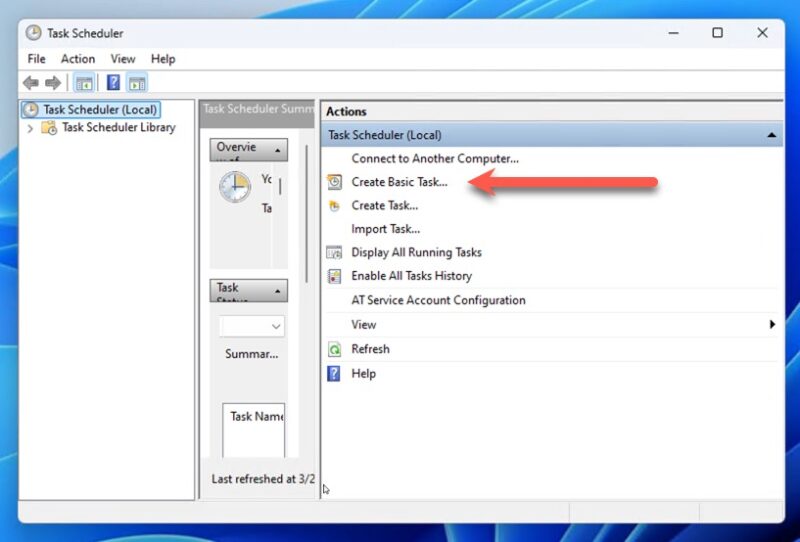Open the View menu in menu bar
The width and height of the screenshot is (800, 542).
click(123, 59)
